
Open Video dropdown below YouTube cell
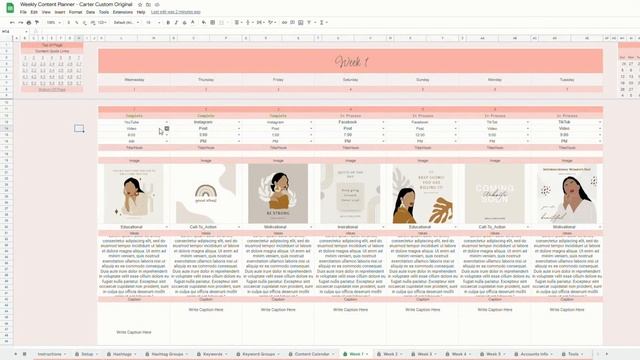[x=167, y=129]
